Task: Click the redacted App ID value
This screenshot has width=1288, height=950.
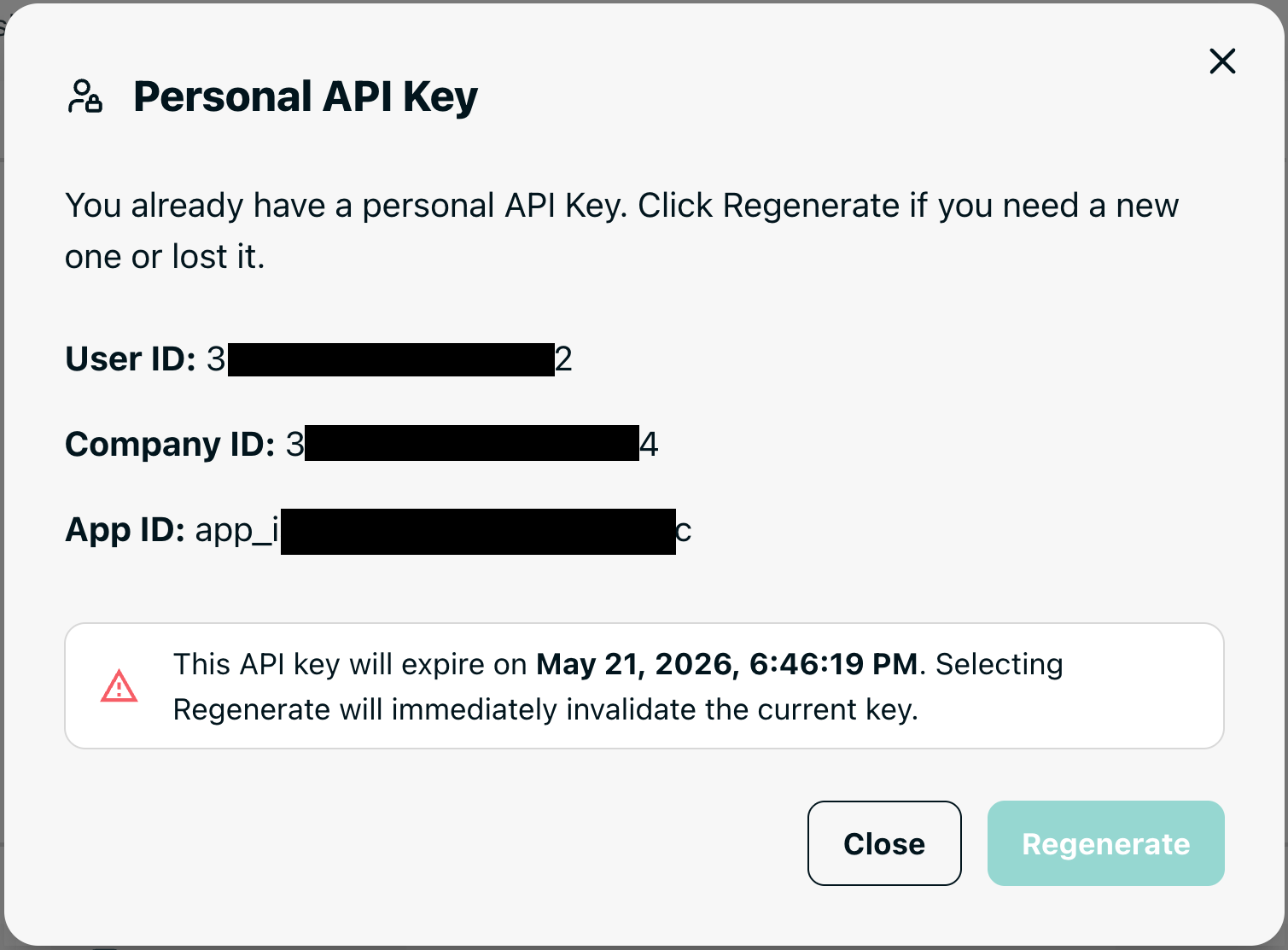Action: (478, 531)
